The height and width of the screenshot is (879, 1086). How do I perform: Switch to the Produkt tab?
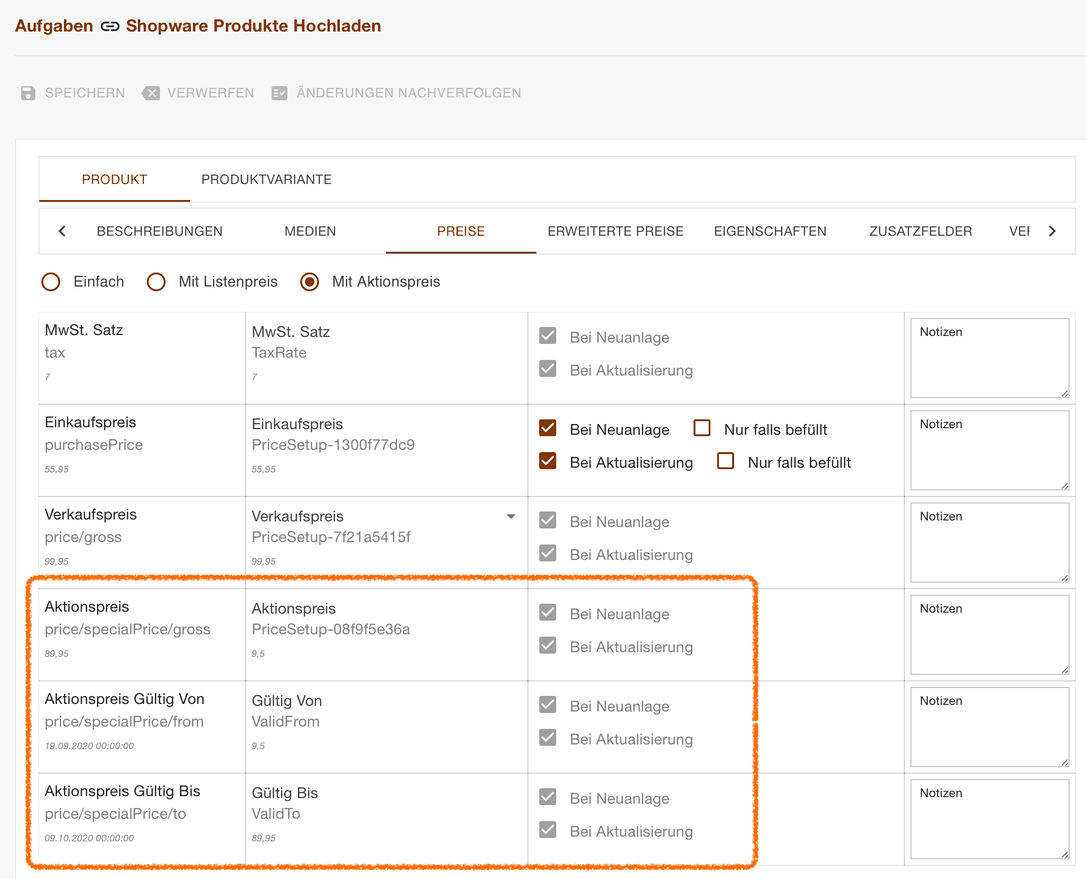pyautogui.click(x=114, y=179)
